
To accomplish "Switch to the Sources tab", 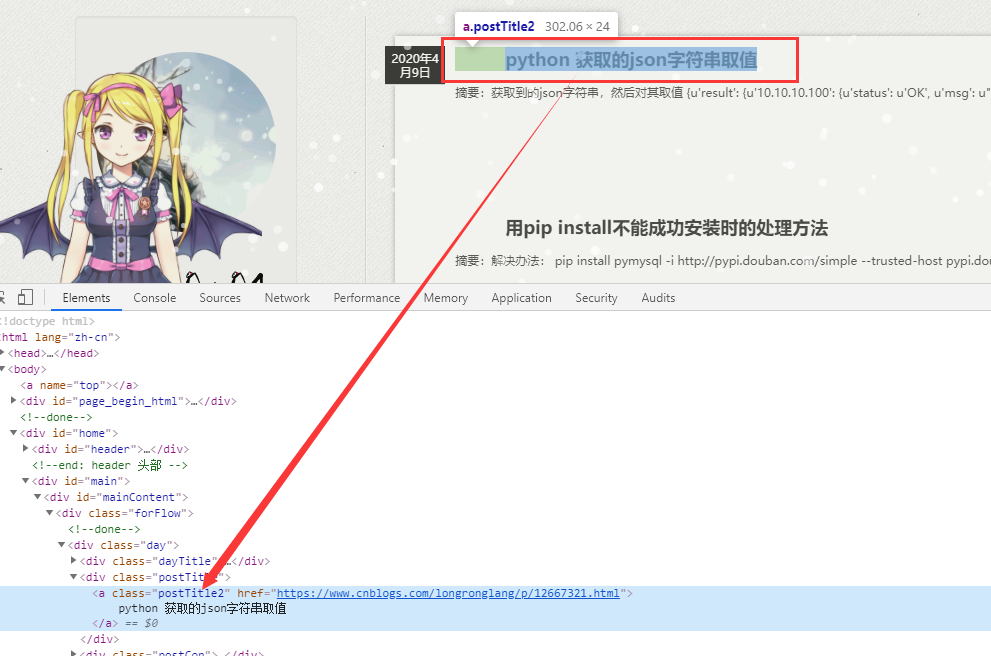I will coord(220,297).
